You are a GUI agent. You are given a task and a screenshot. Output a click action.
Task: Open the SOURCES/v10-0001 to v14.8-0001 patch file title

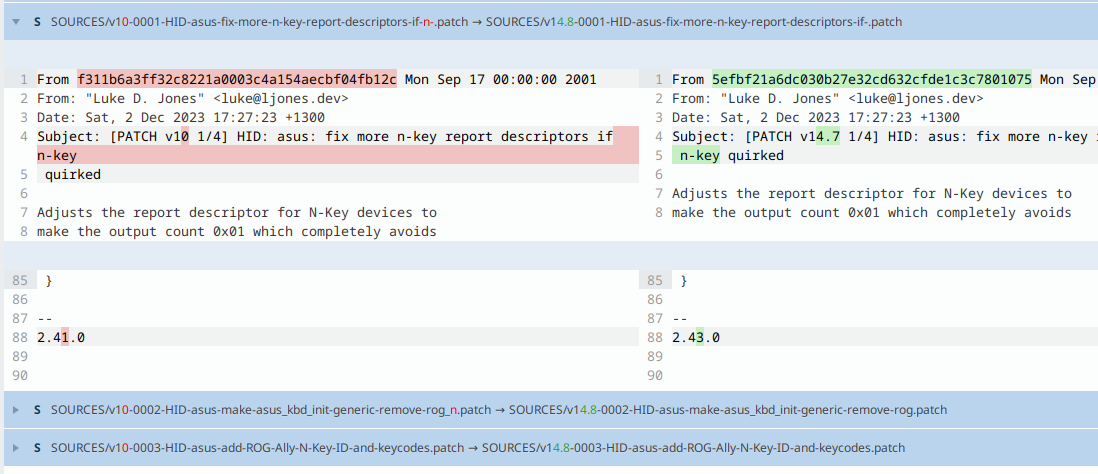(476, 22)
